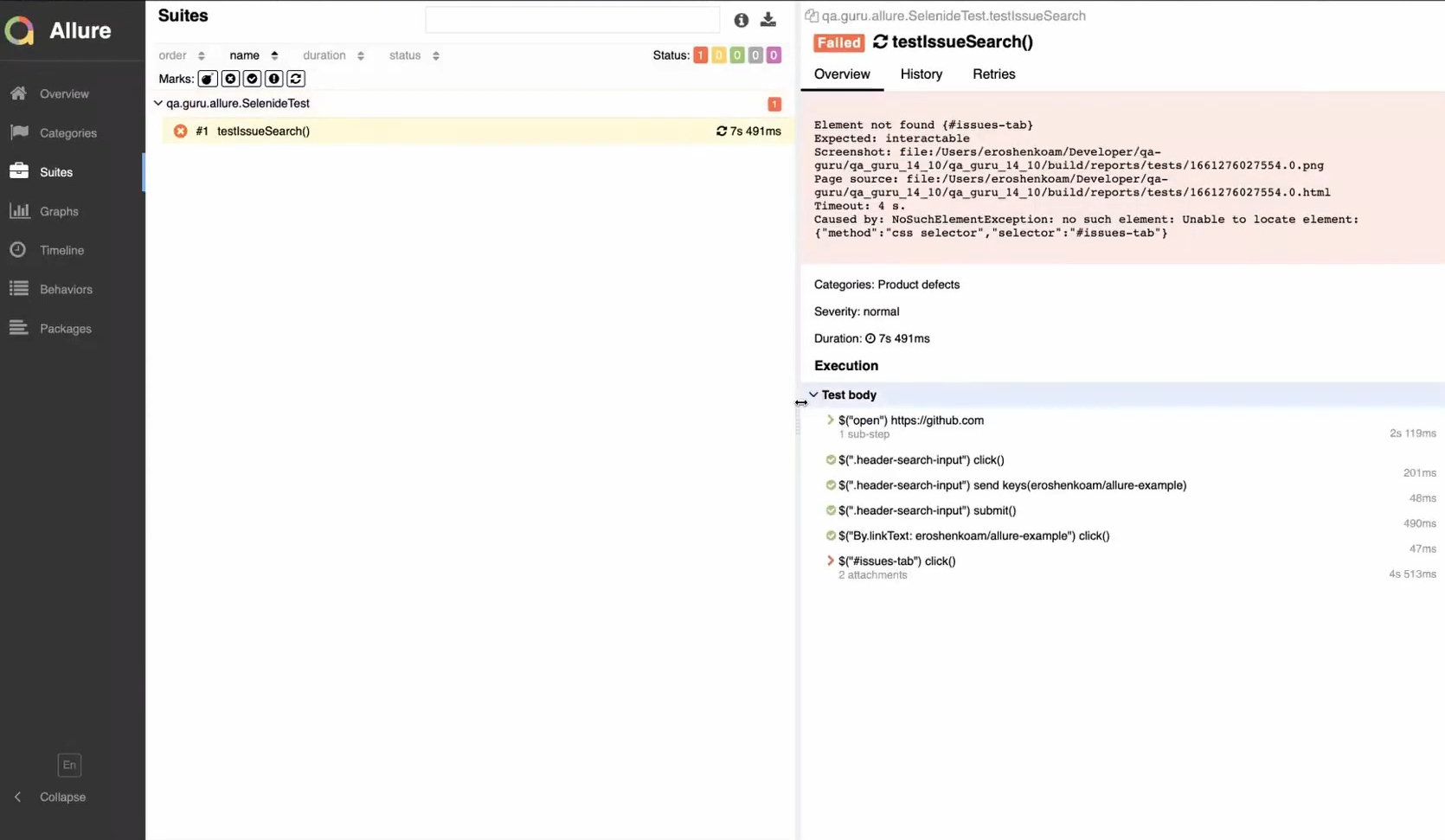Open the Graphs section
1445x840 pixels.
click(x=58, y=211)
